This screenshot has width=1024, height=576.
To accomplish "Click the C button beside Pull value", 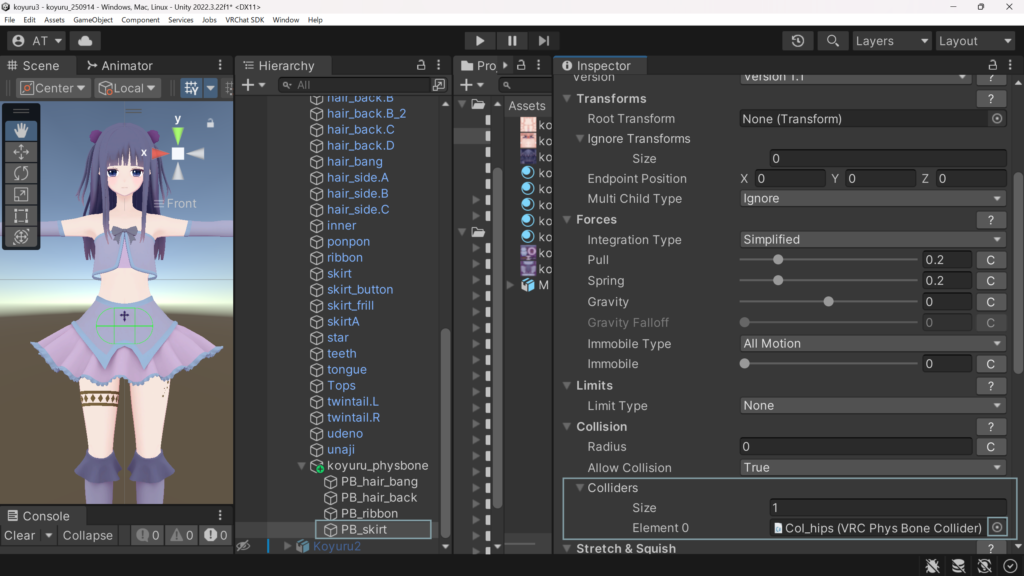I will (x=990, y=260).
